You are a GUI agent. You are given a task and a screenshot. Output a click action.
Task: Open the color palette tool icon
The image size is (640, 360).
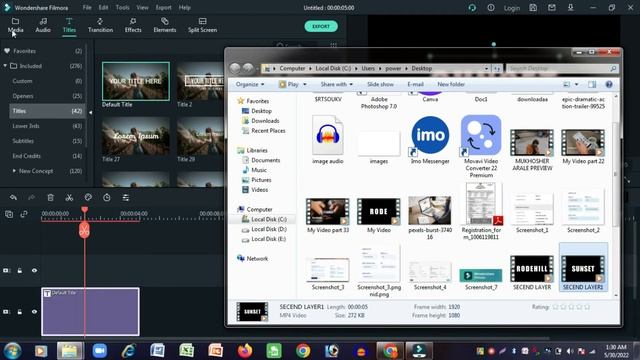pyautogui.click(x=88, y=198)
